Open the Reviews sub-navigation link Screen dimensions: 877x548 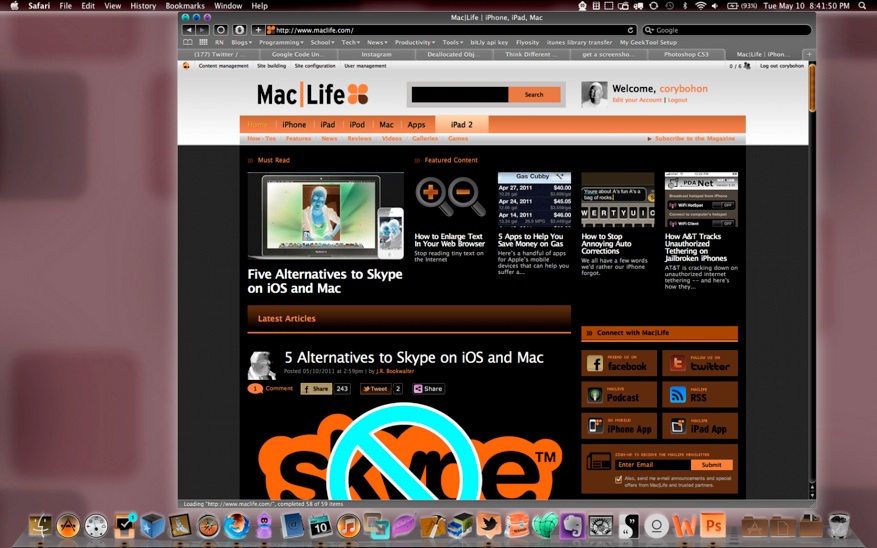coord(360,139)
